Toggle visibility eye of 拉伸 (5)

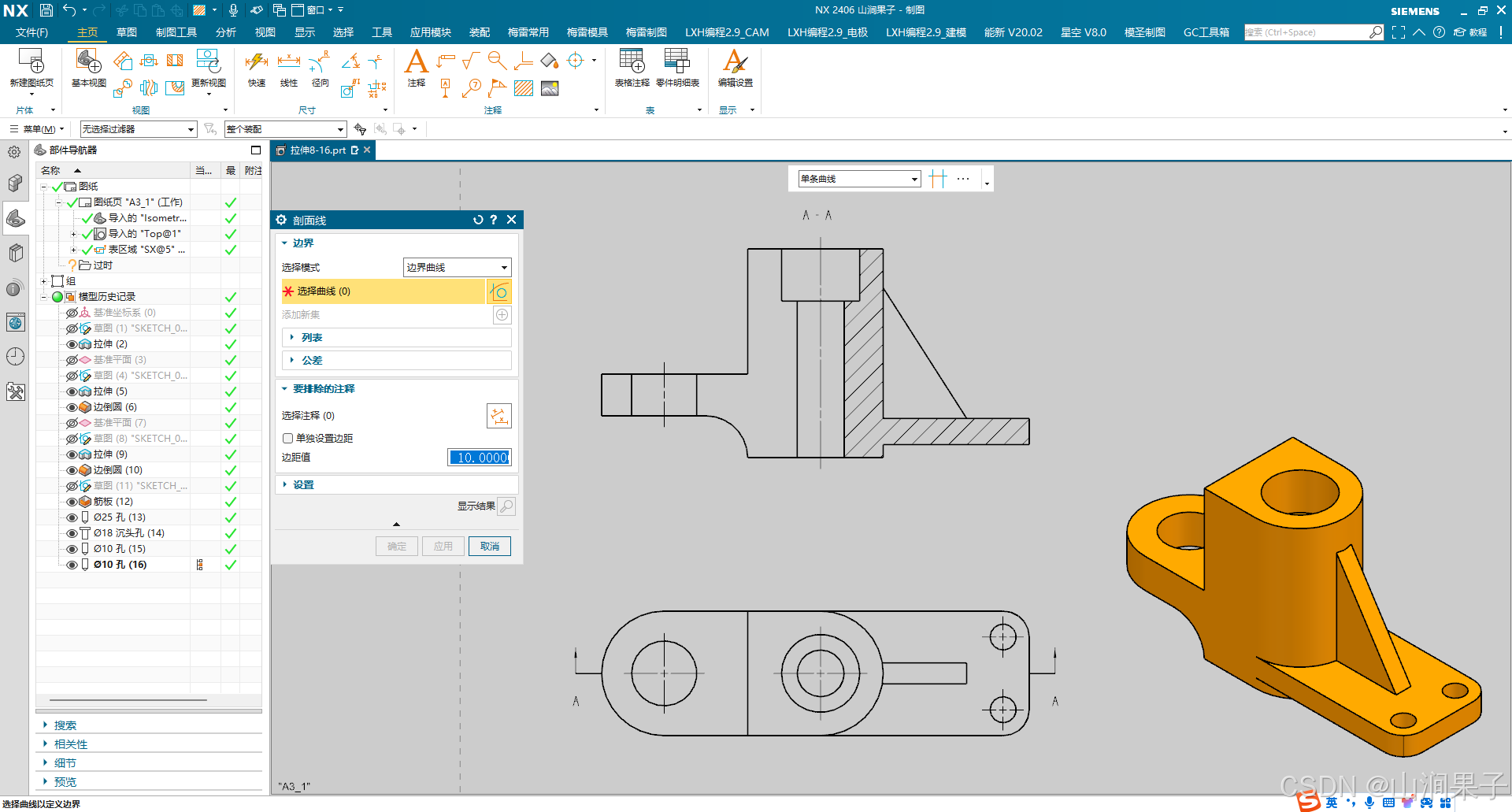tap(72, 391)
